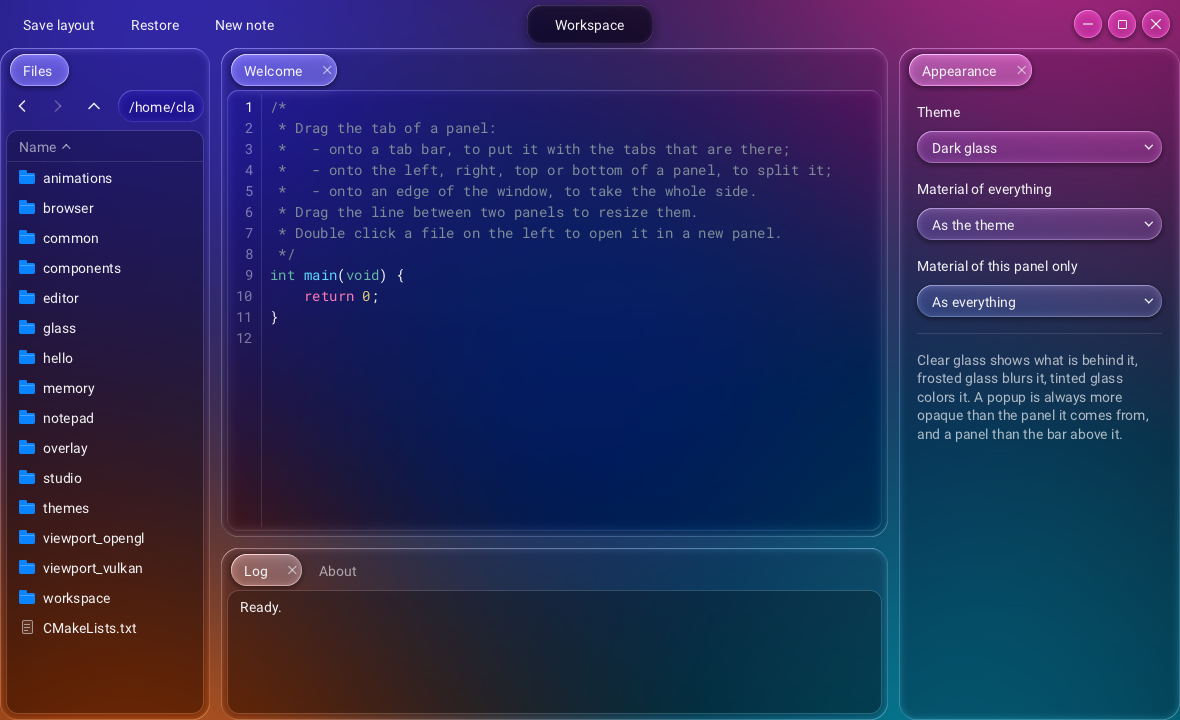Click the overlay folder icon
The width and height of the screenshot is (1180, 720).
tap(27, 448)
